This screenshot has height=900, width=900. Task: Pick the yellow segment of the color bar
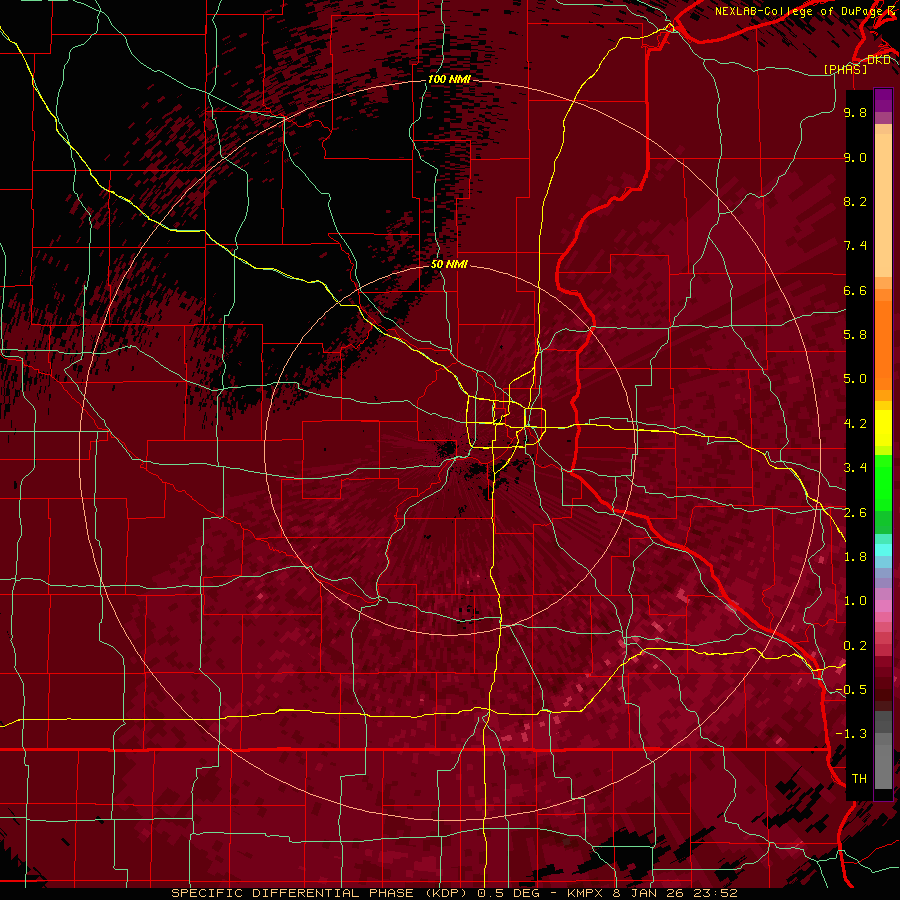tap(883, 428)
